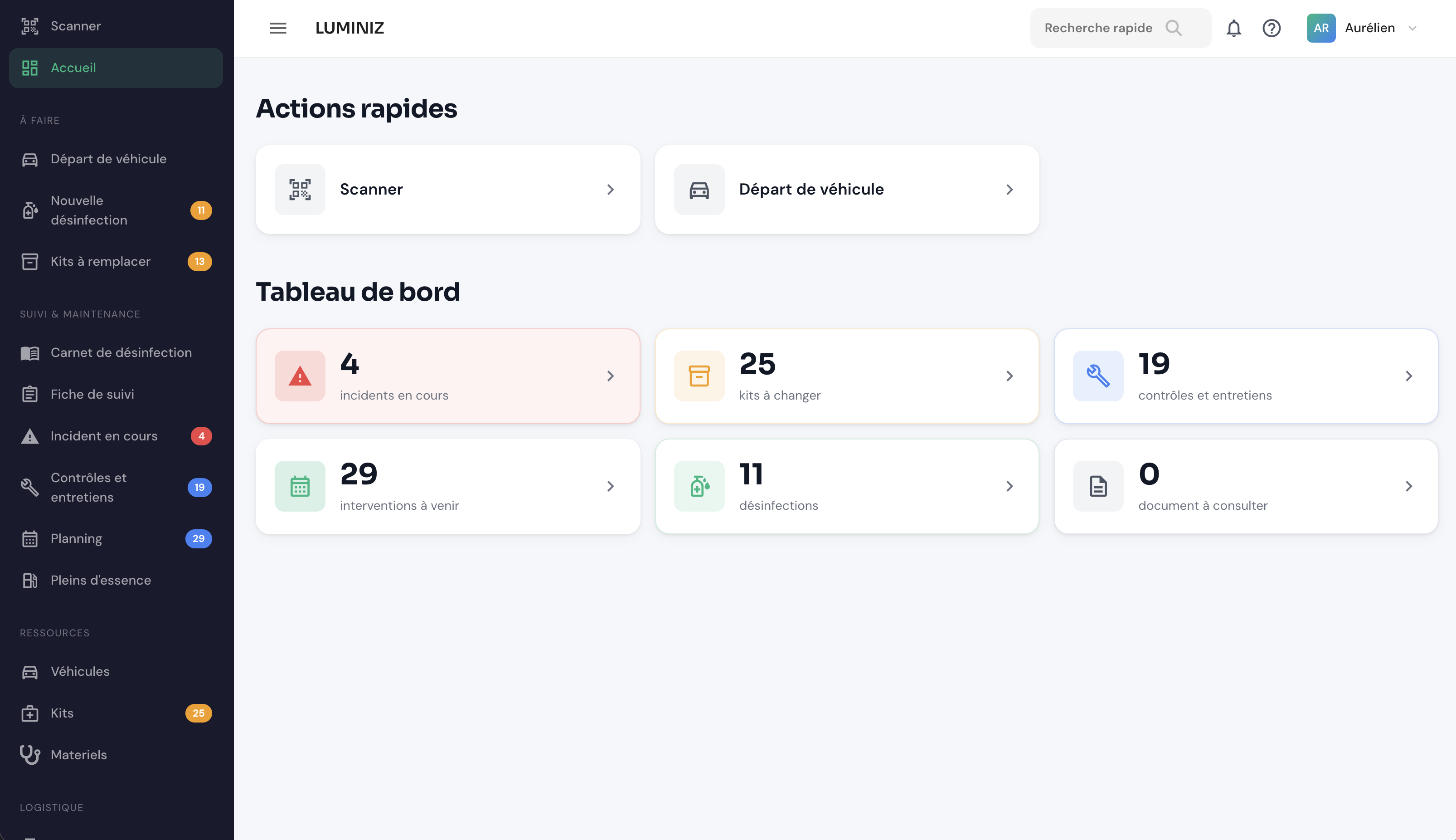The width and height of the screenshot is (1456, 840).
Task: Select the Nouvelle désinfection spray icon
Action: click(x=29, y=210)
